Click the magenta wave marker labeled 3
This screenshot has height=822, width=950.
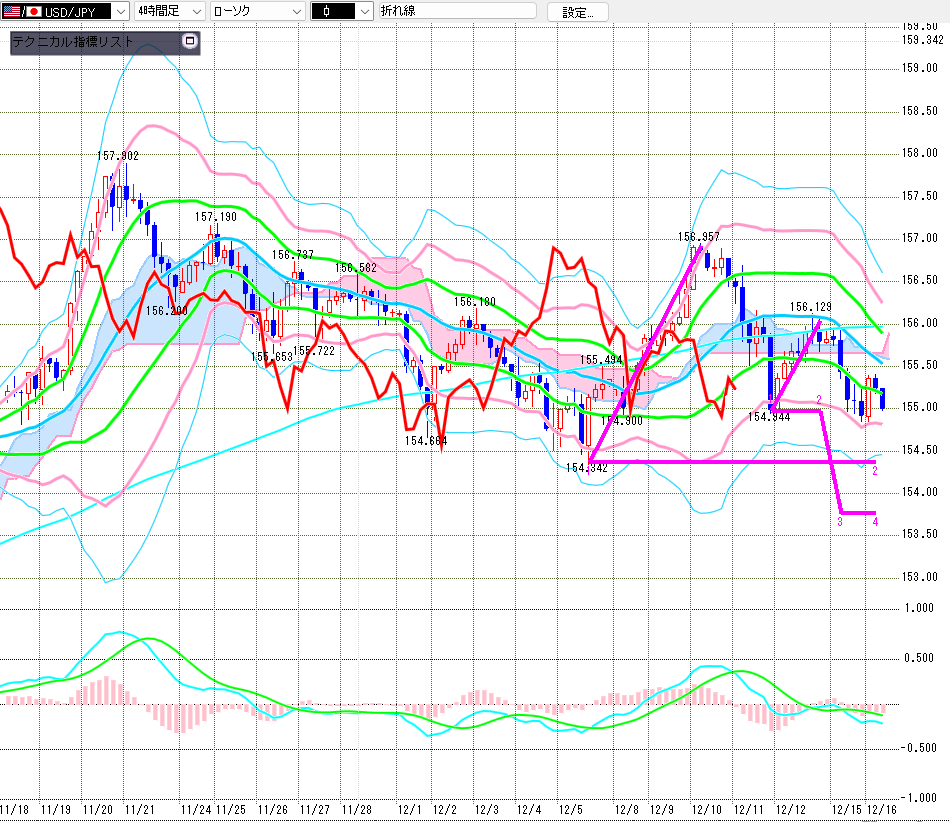coord(839,521)
